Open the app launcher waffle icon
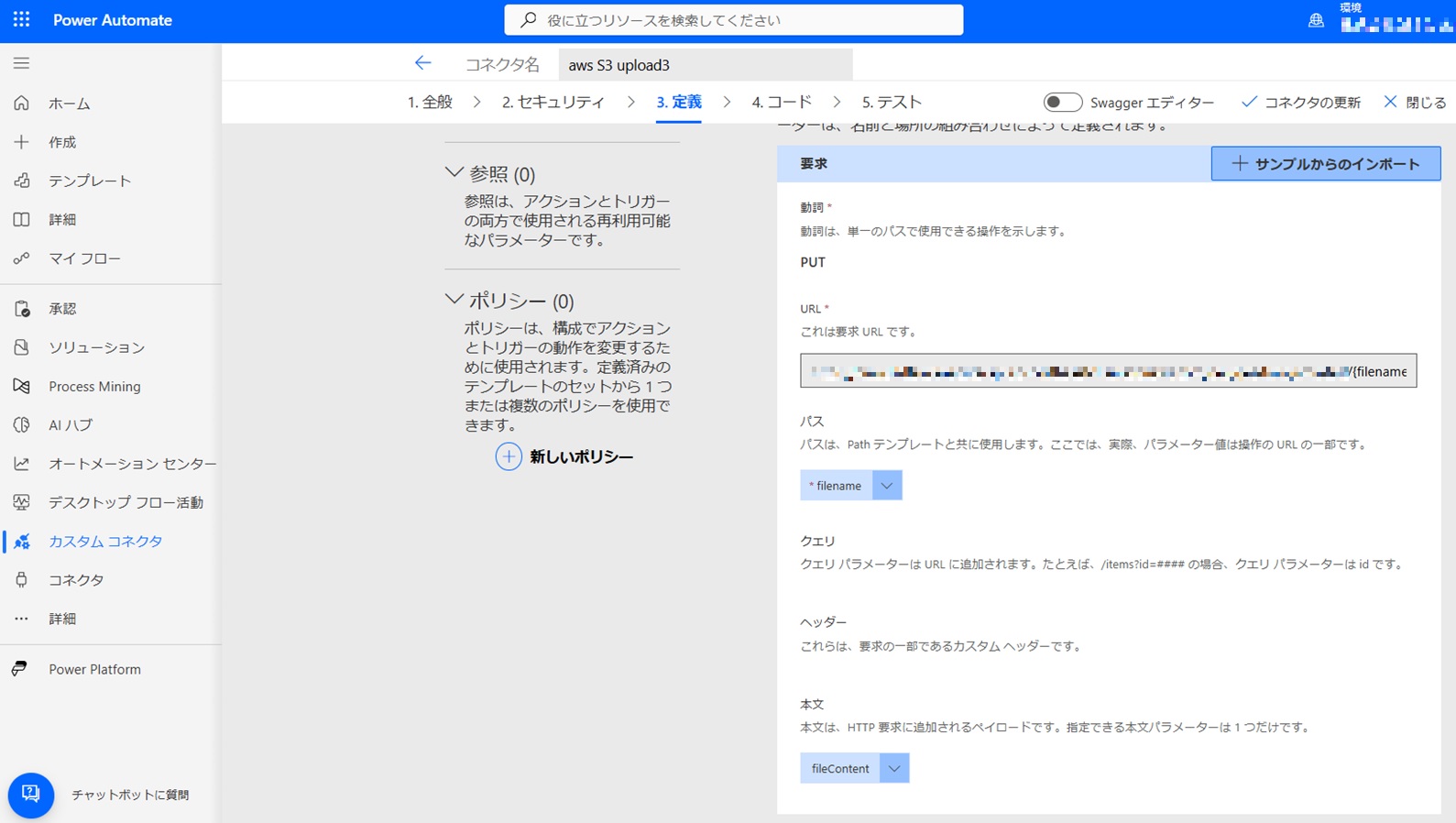 tap(21, 19)
